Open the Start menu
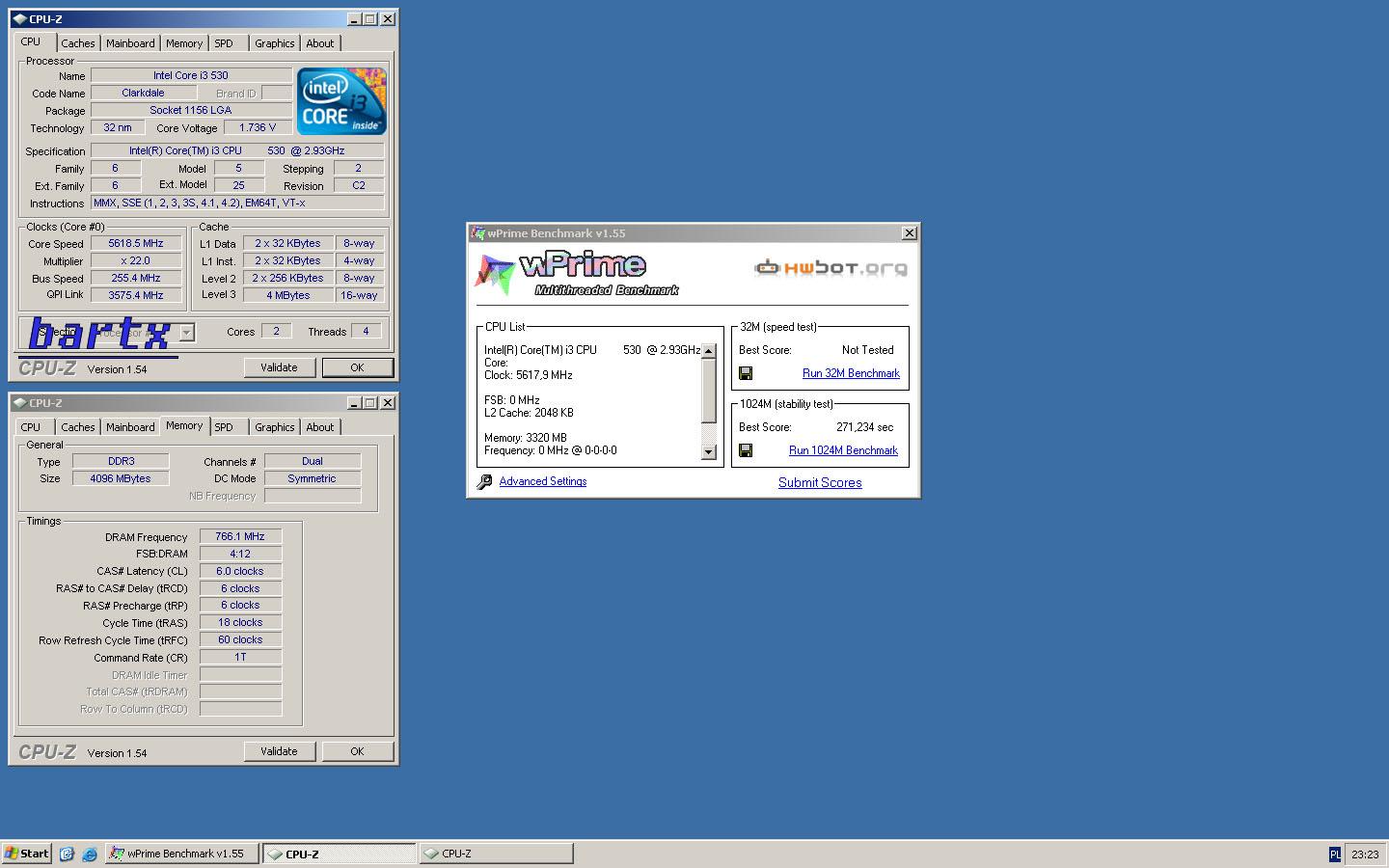The height and width of the screenshot is (868, 1389). [x=27, y=854]
